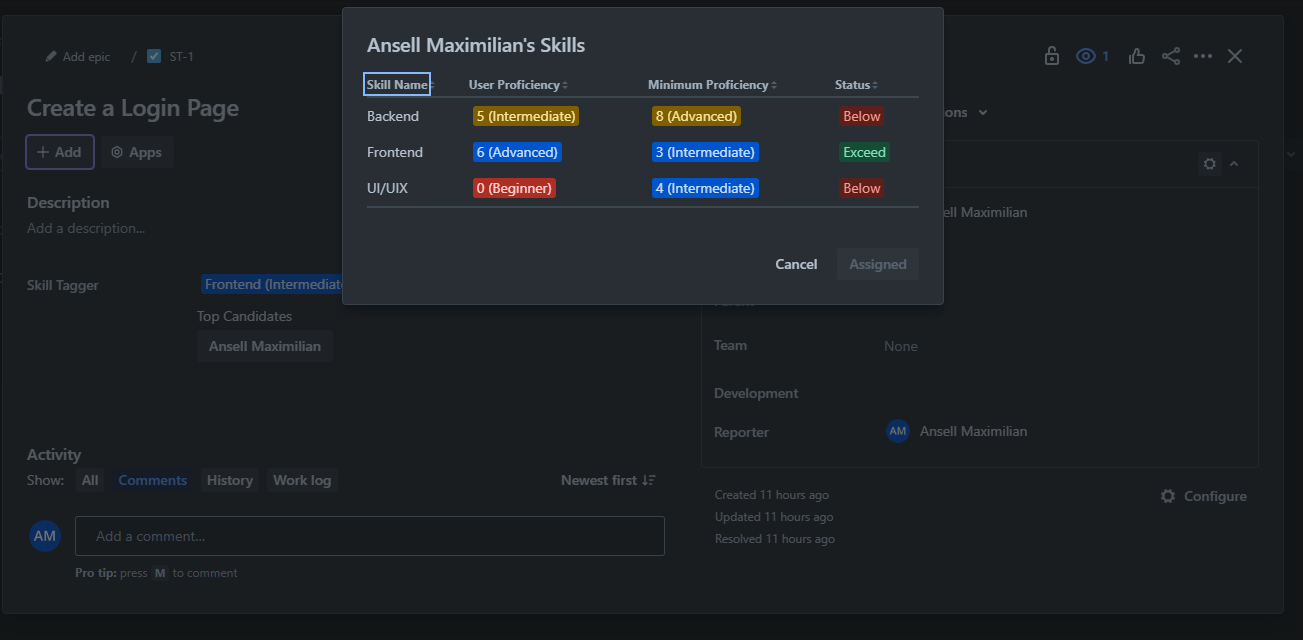Vote using the thumbs up icon
1303x640 pixels.
tap(1136, 56)
